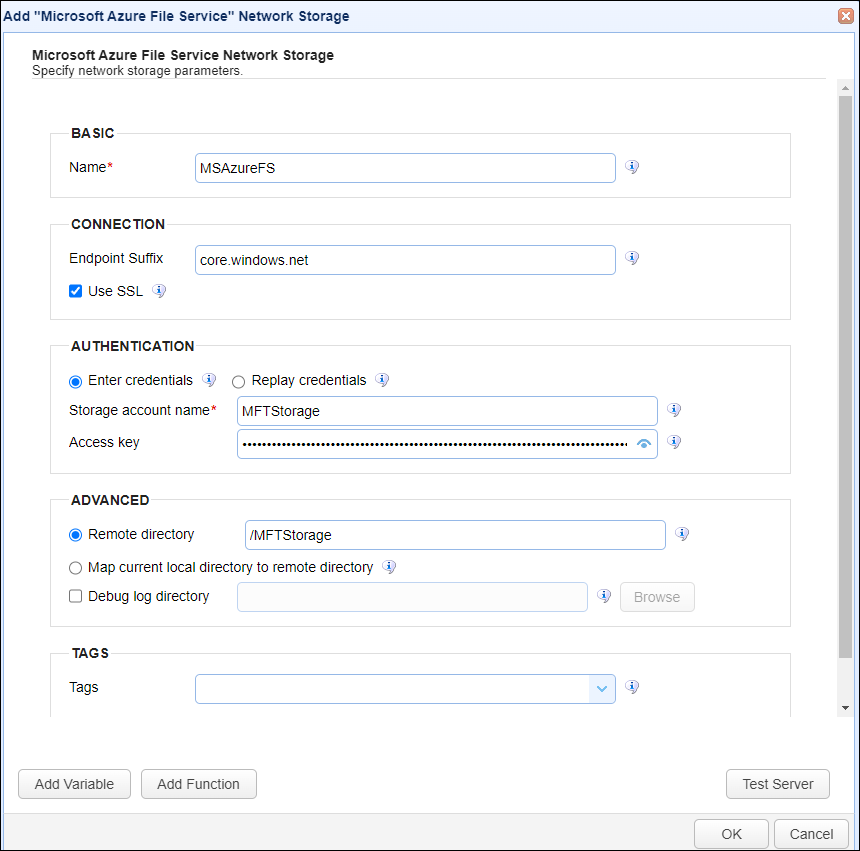Enable the Debug log directory checkbox
This screenshot has width=860, height=851.
[76, 596]
